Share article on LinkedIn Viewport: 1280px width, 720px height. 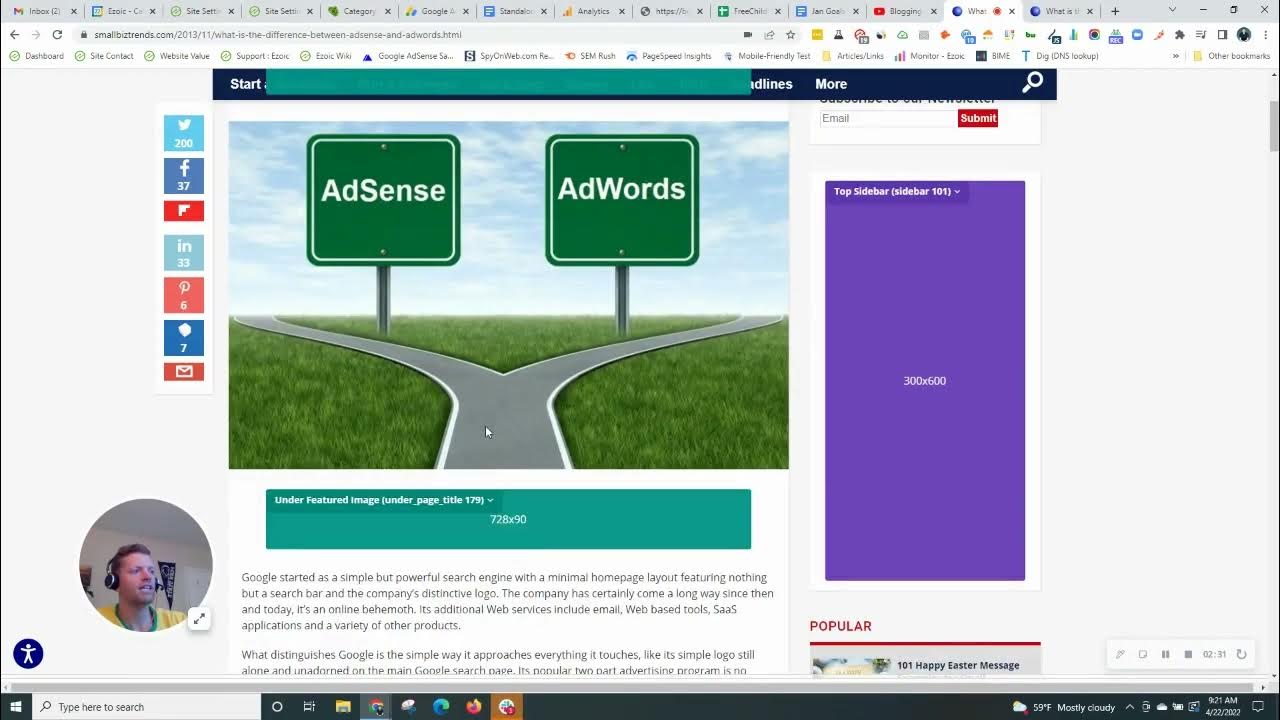(x=184, y=253)
